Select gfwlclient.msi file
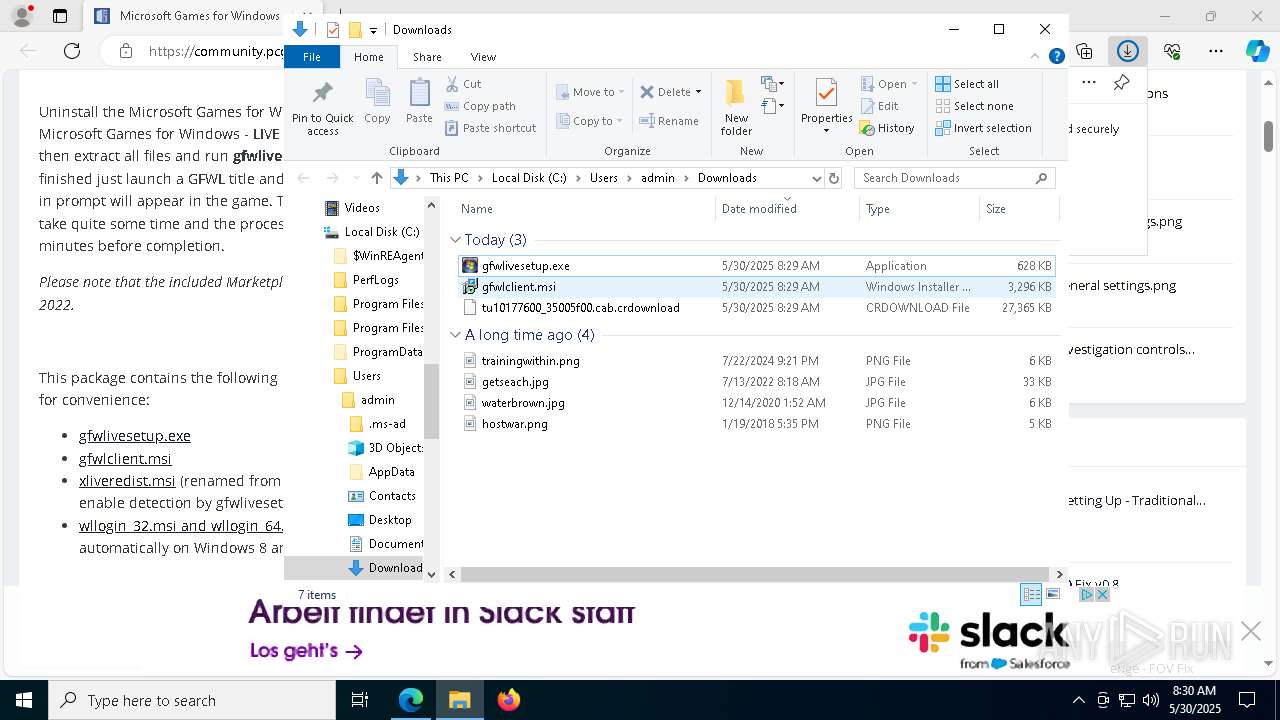 pos(756,287)
